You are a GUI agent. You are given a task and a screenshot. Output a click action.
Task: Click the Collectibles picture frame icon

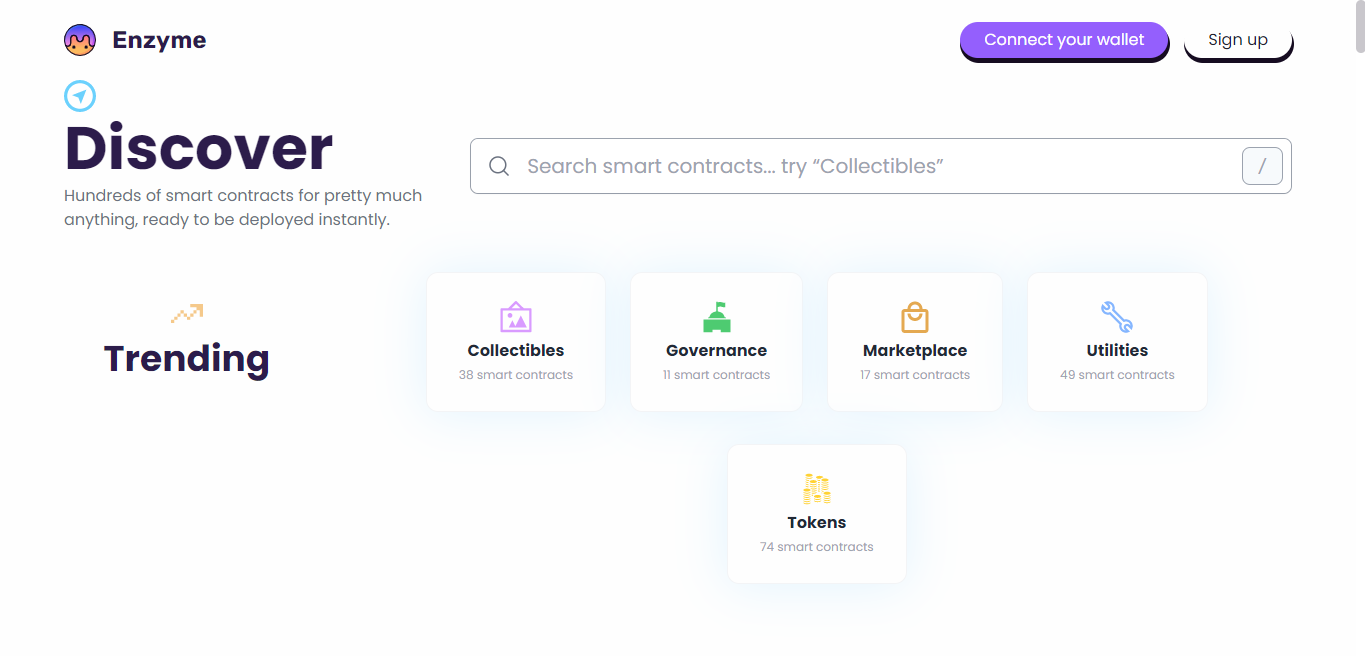coord(516,318)
